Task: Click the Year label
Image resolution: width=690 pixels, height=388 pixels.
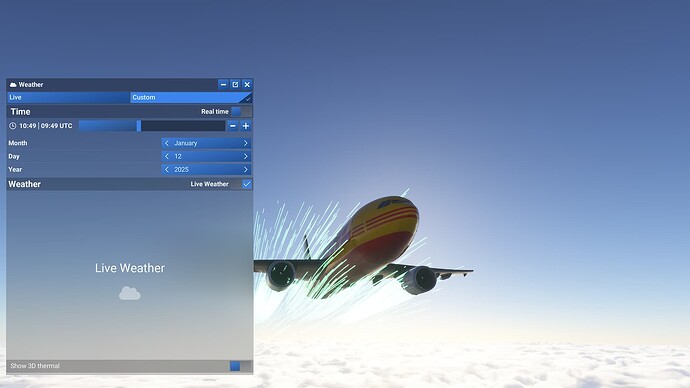Action: [x=15, y=169]
